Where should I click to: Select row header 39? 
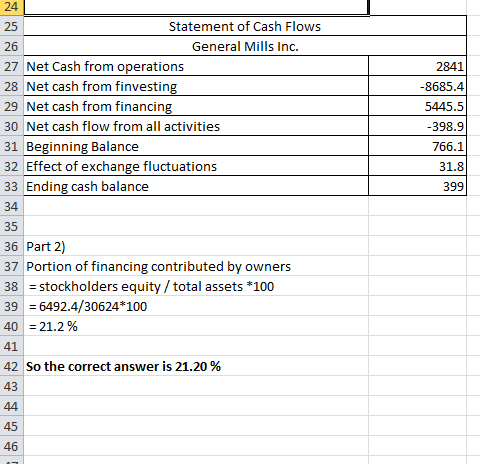point(11,306)
